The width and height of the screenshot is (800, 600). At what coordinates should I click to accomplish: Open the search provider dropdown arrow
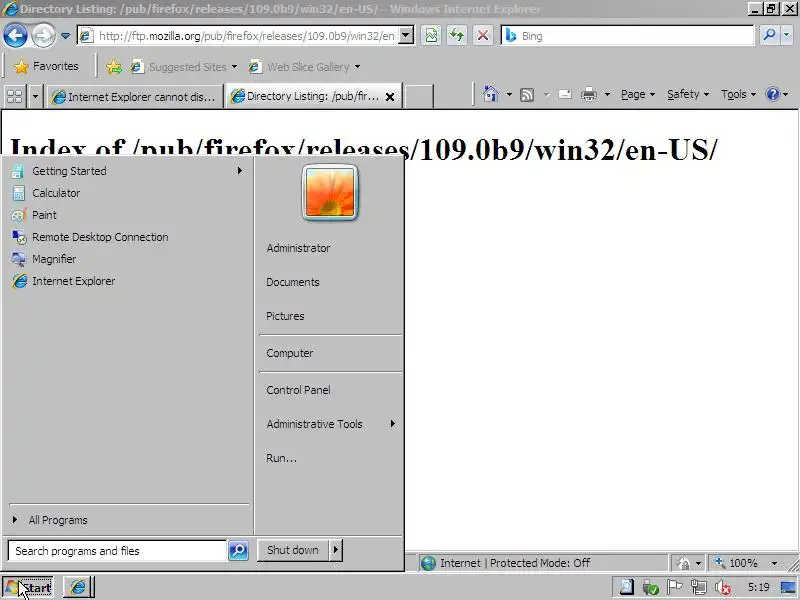point(786,36)
